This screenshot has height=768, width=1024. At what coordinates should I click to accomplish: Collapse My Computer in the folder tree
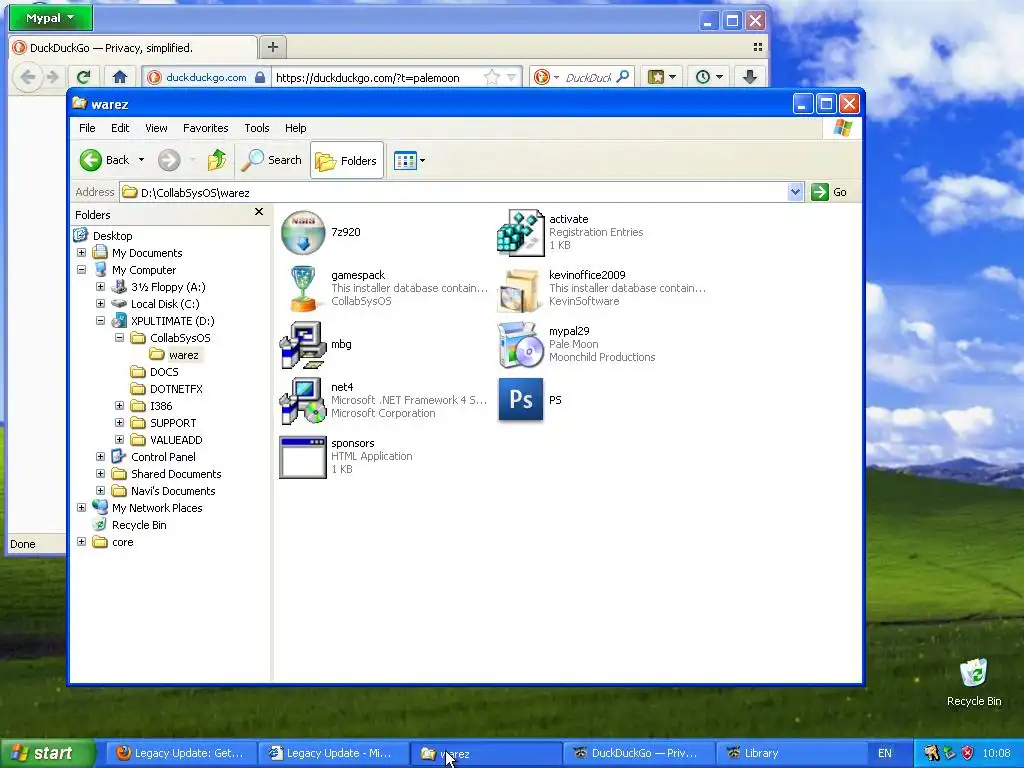(x=82, y=270)
